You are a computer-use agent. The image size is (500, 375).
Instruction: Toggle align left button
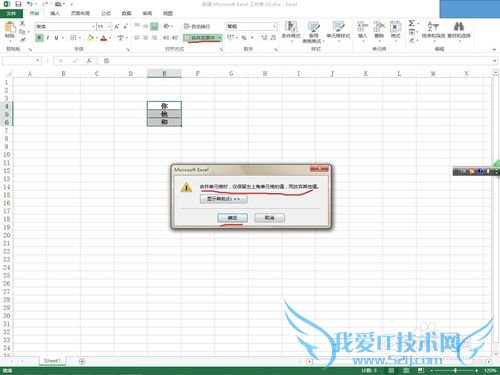point(137,38)
